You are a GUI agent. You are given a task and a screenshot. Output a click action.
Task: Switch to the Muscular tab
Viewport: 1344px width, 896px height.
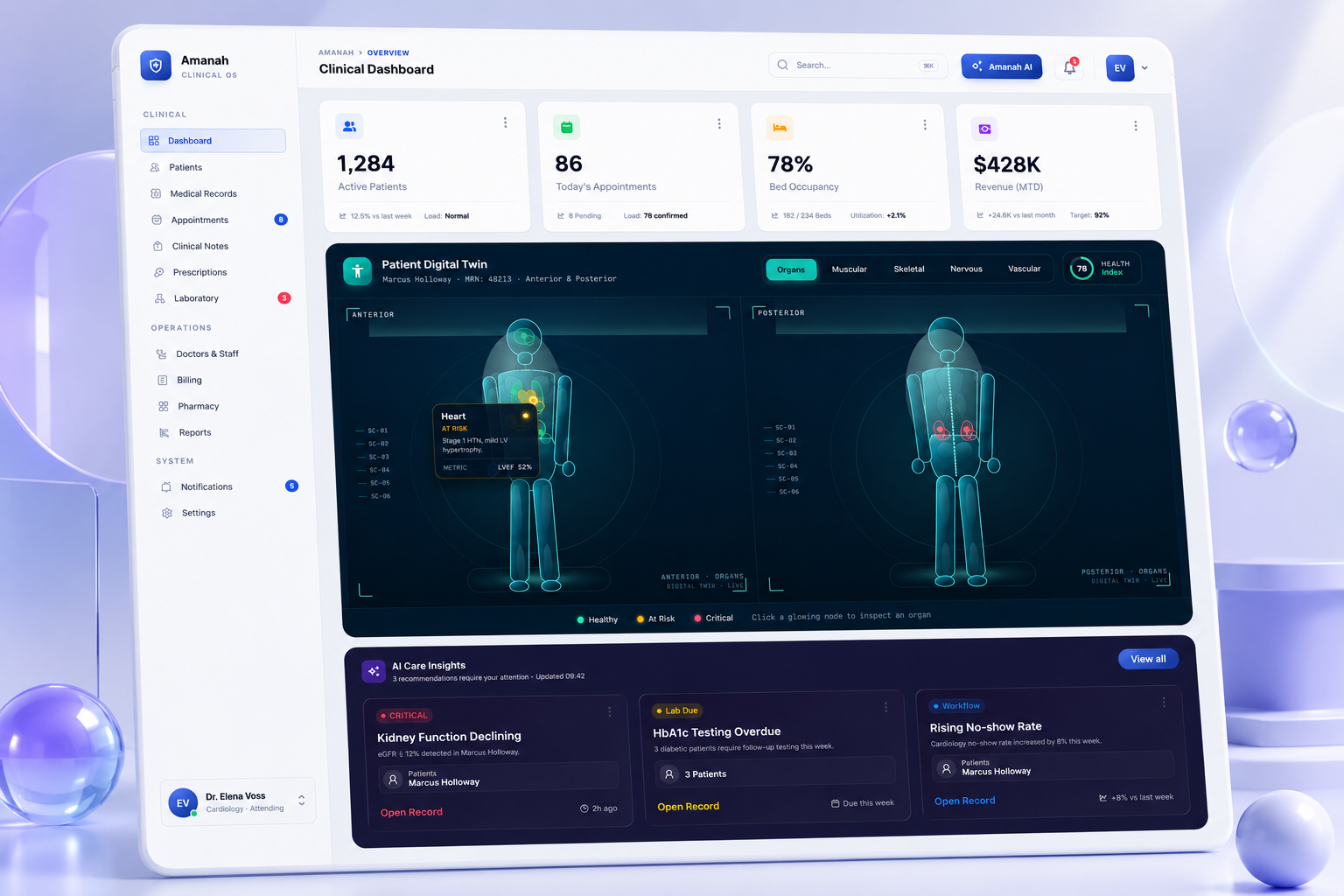tap(849, 269)
